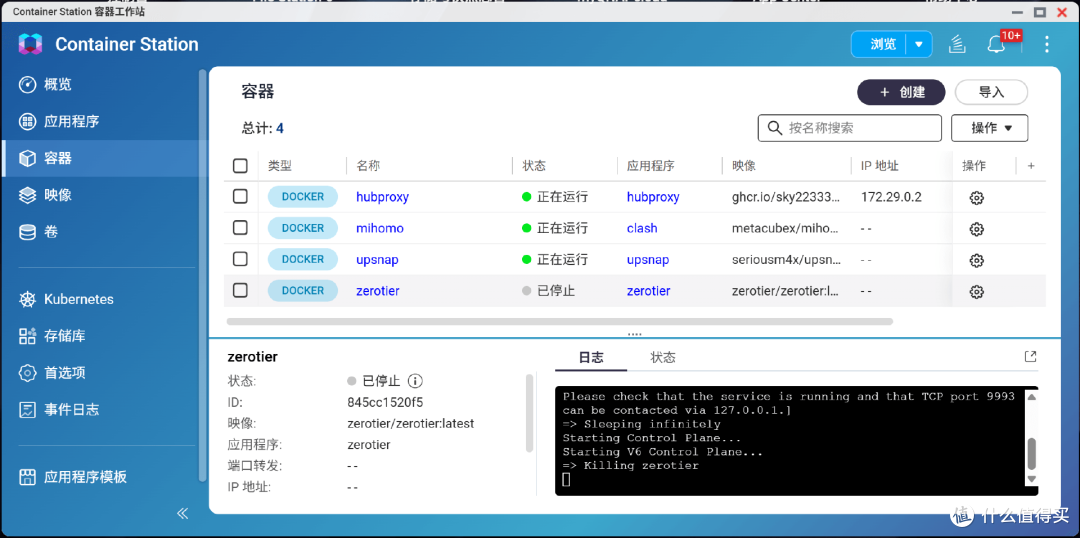The width and height of the screenshot is (1080, 538).
Task: Click the search magnifier icon
Action: tap(774, 128)
